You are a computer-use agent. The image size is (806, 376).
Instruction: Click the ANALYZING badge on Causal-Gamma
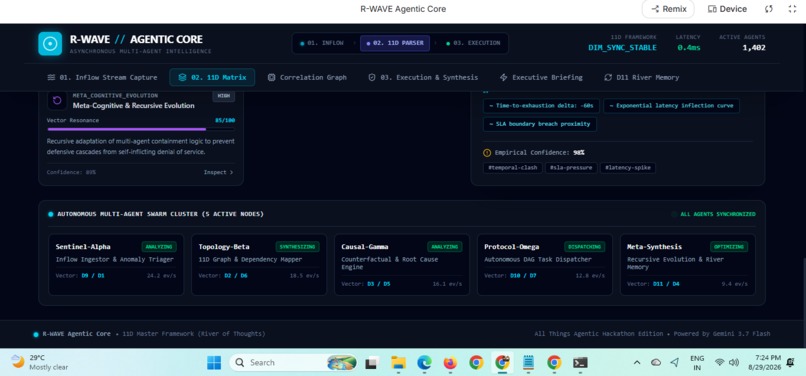tap(445, 247)
